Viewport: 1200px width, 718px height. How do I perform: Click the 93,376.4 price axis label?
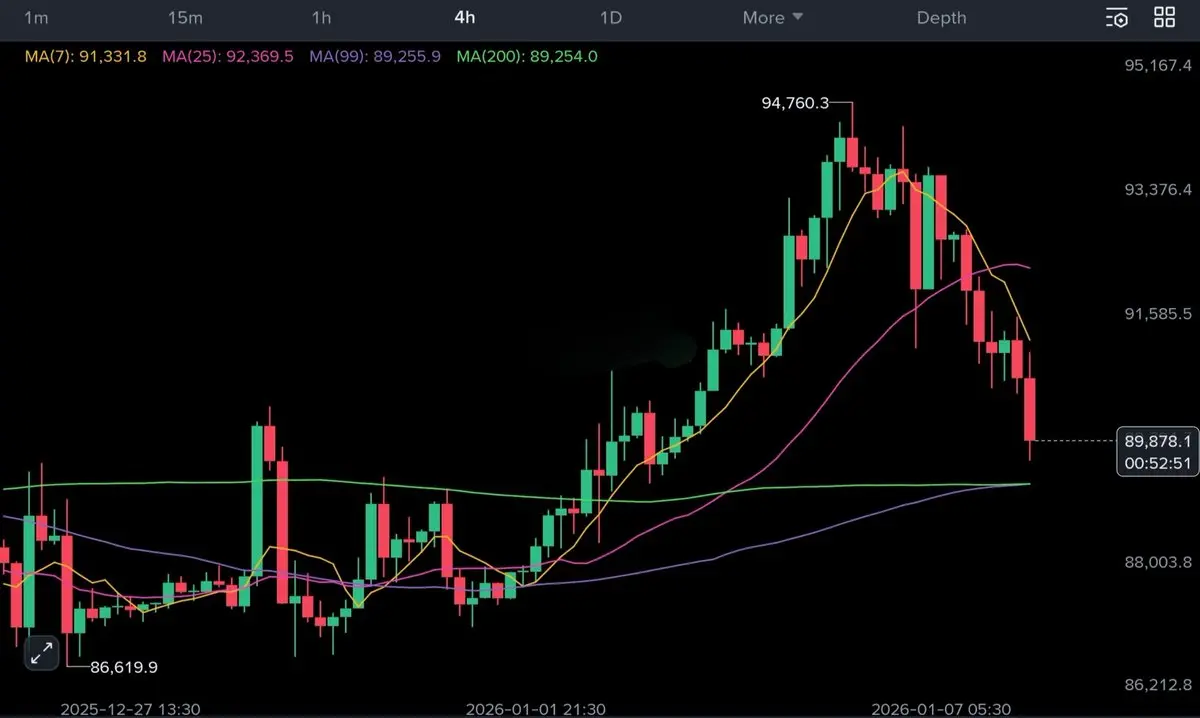[x=1158, y=190]
